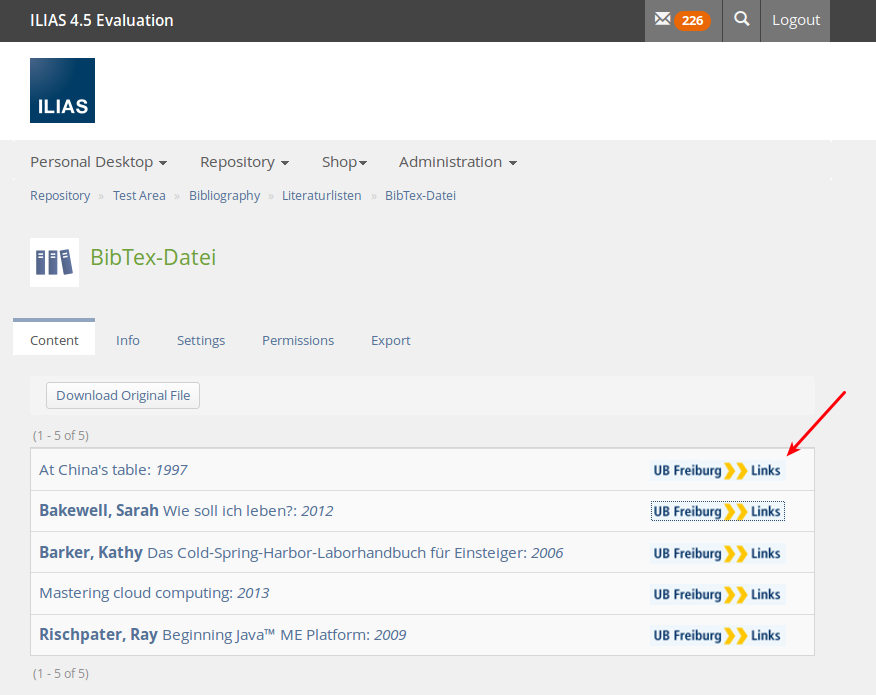The height and width of the screenshot is (695, 876).
Task: Click the search magnifier icon
Action: click(741, 20)
